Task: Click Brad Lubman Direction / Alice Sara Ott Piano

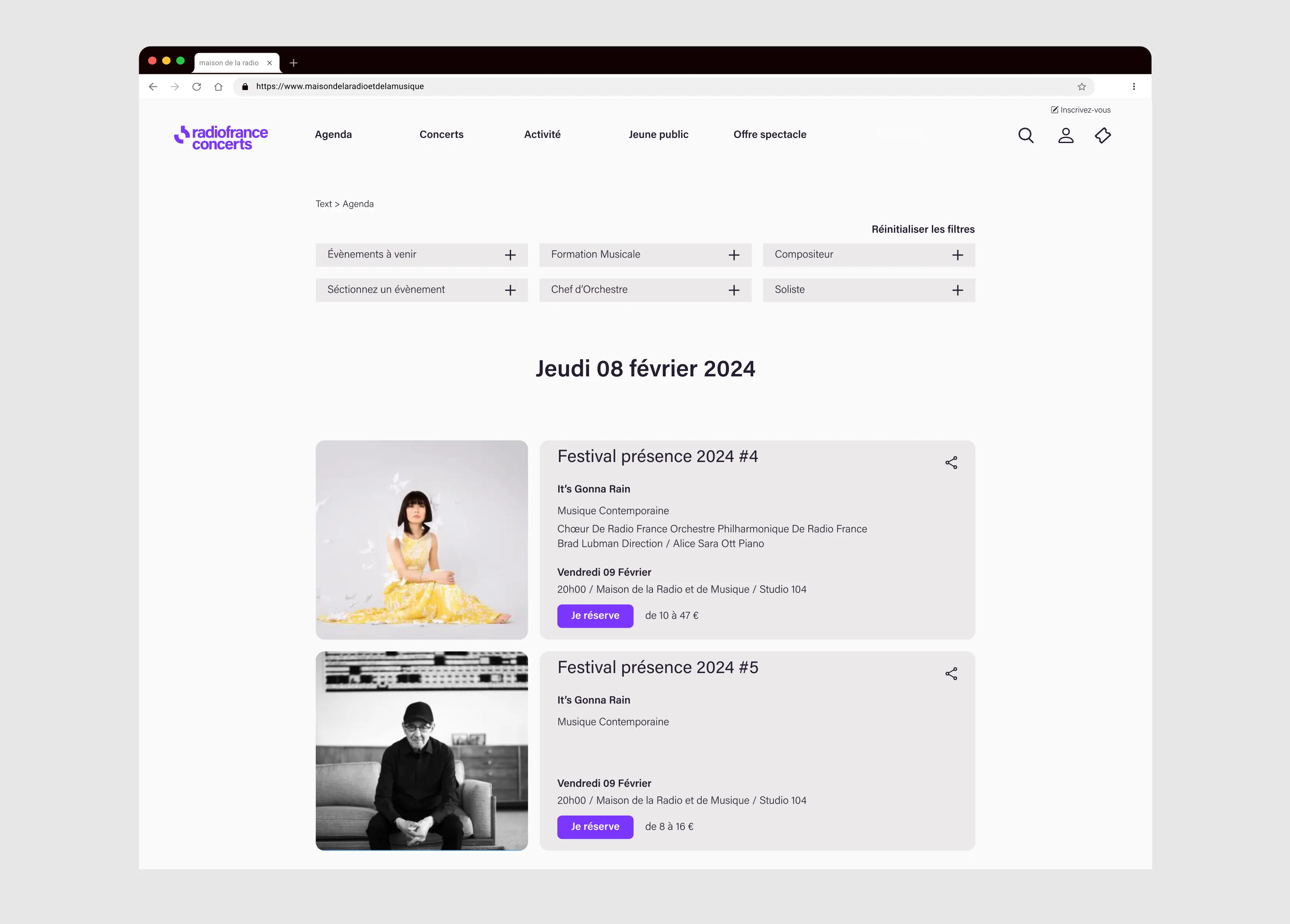Action: [x=660, y=544]
